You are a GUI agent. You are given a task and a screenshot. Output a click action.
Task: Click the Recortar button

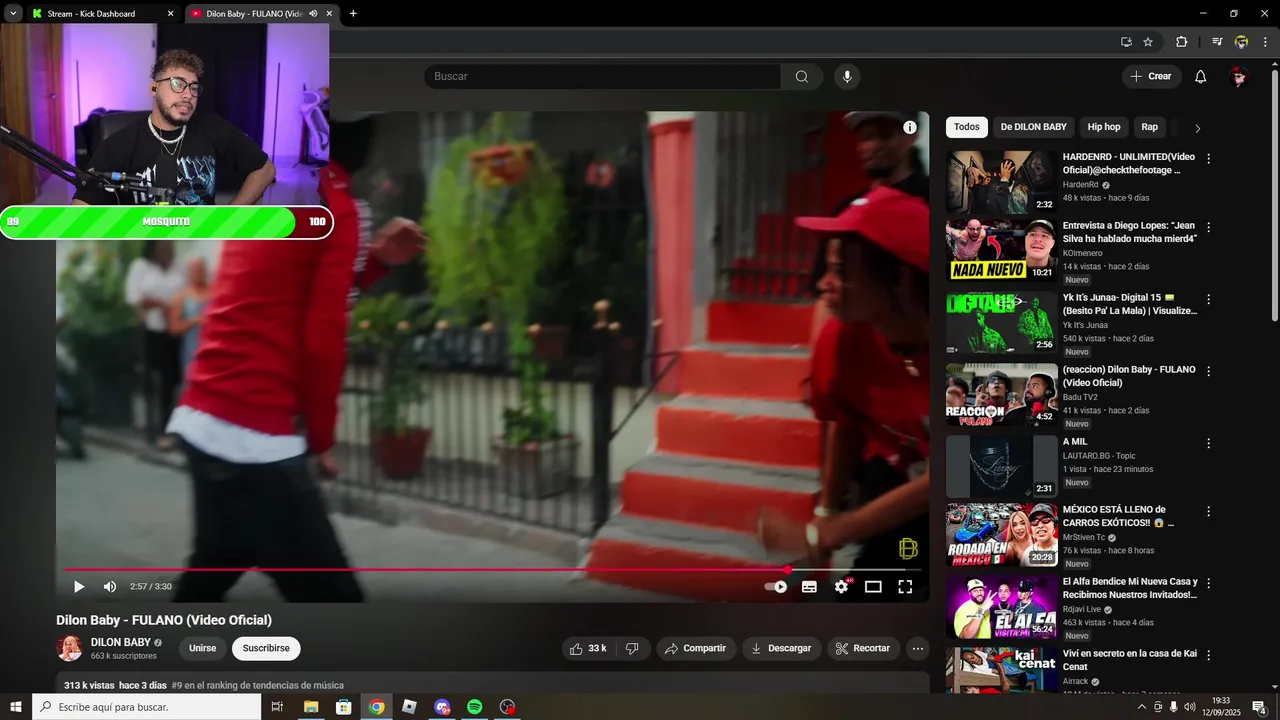[x=863, y=648]
